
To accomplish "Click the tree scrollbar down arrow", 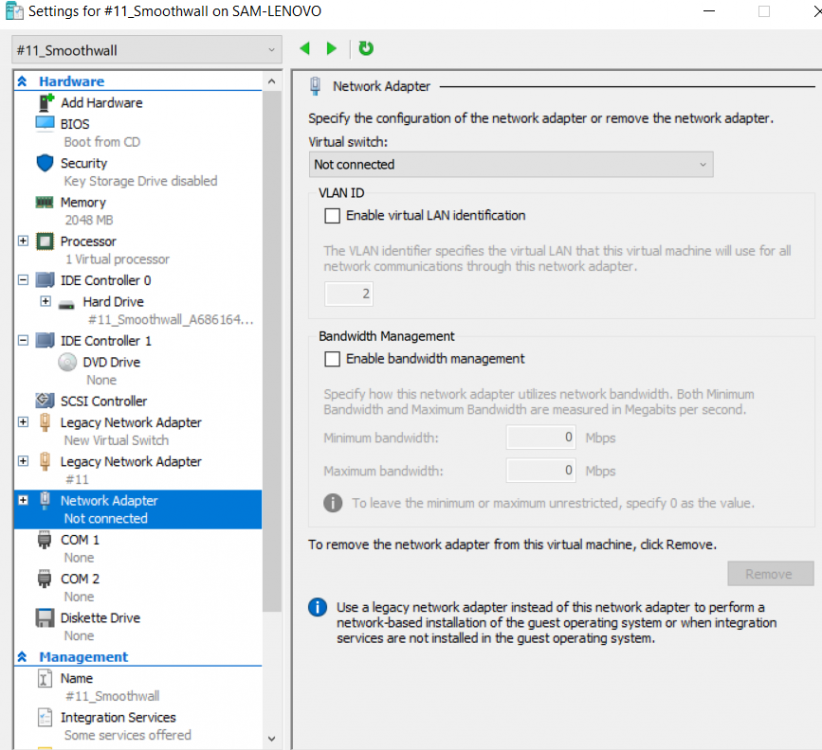I will (x=272, y=738).
